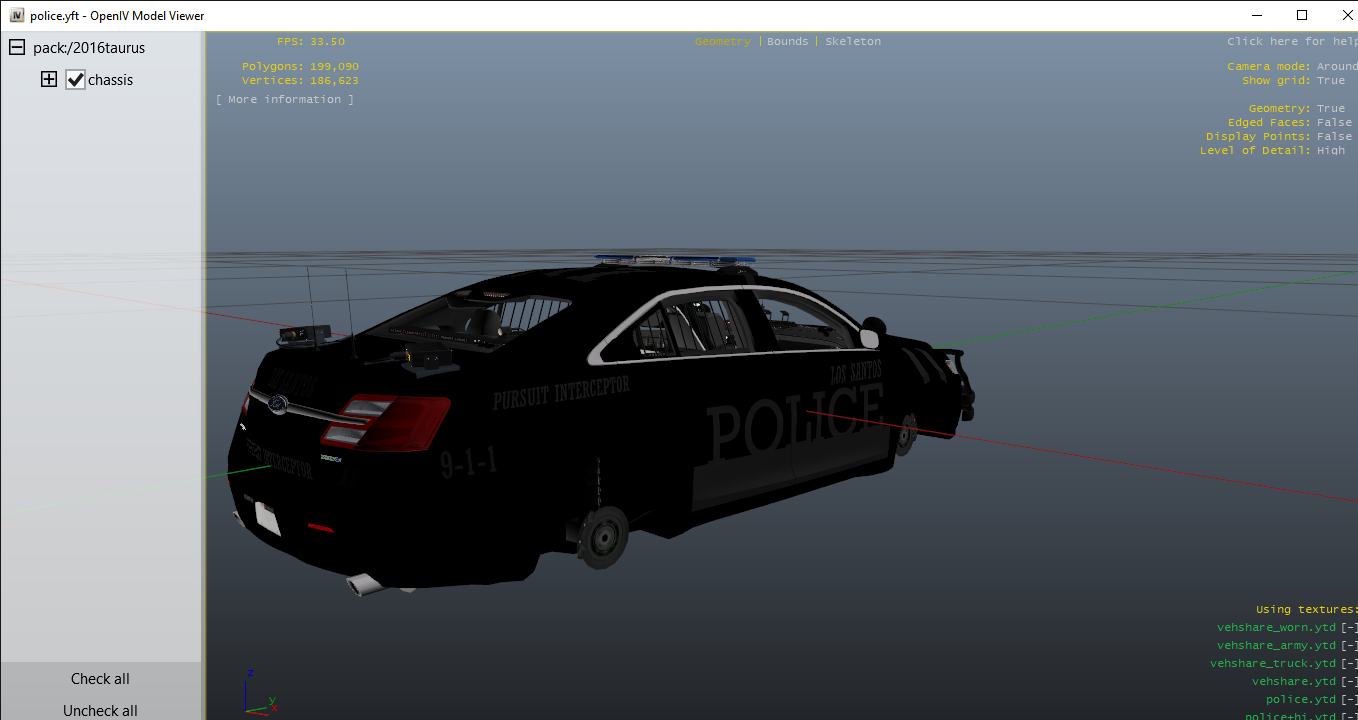The width and height of the screenshot is (1358, 720).
Task: Uncheck the chassis checkbox
Action: pyautogui.click(x=76, y=80)
